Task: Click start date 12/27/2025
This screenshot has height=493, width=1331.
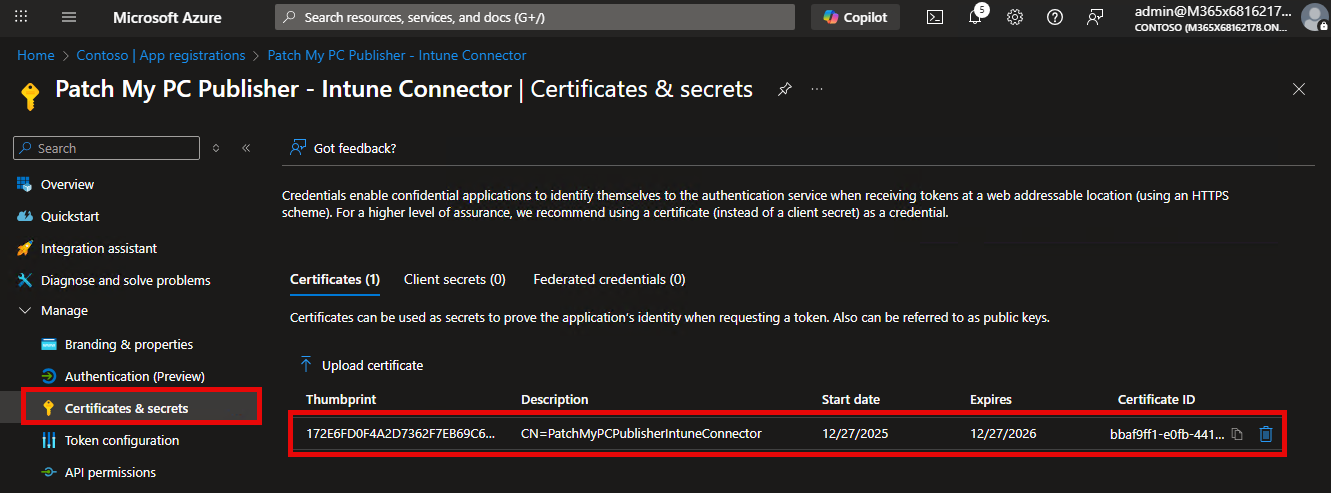Action: click(x=855, y=434)
